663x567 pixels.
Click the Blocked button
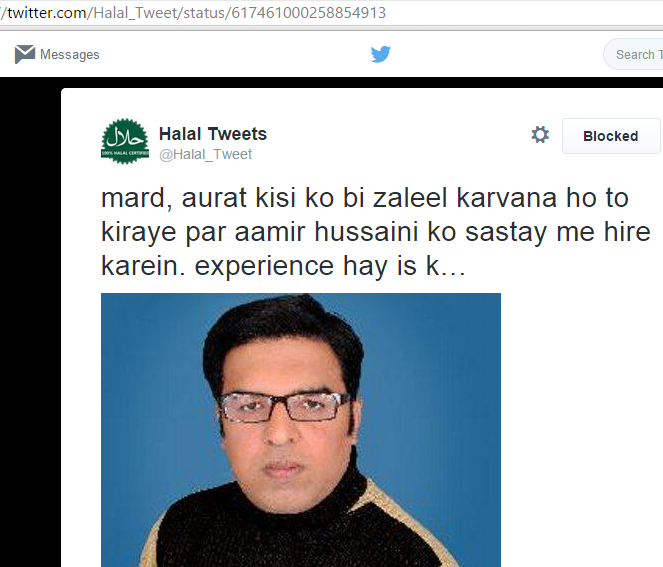[611, 136]
